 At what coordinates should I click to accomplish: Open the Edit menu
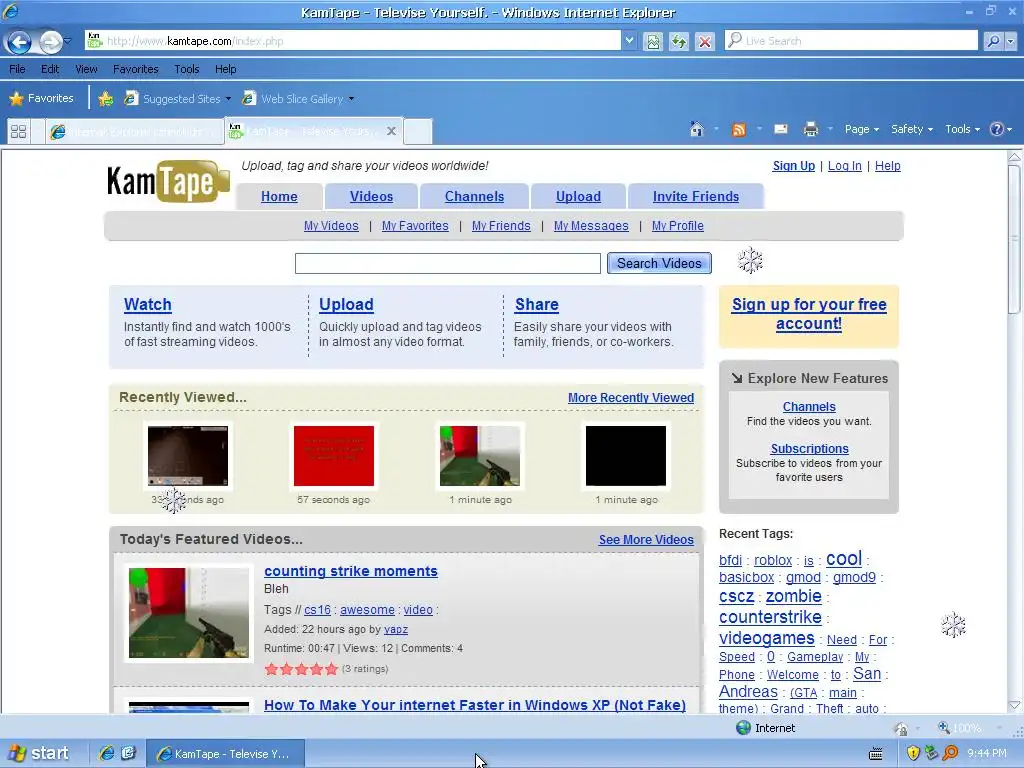click(x=50, y=69)
